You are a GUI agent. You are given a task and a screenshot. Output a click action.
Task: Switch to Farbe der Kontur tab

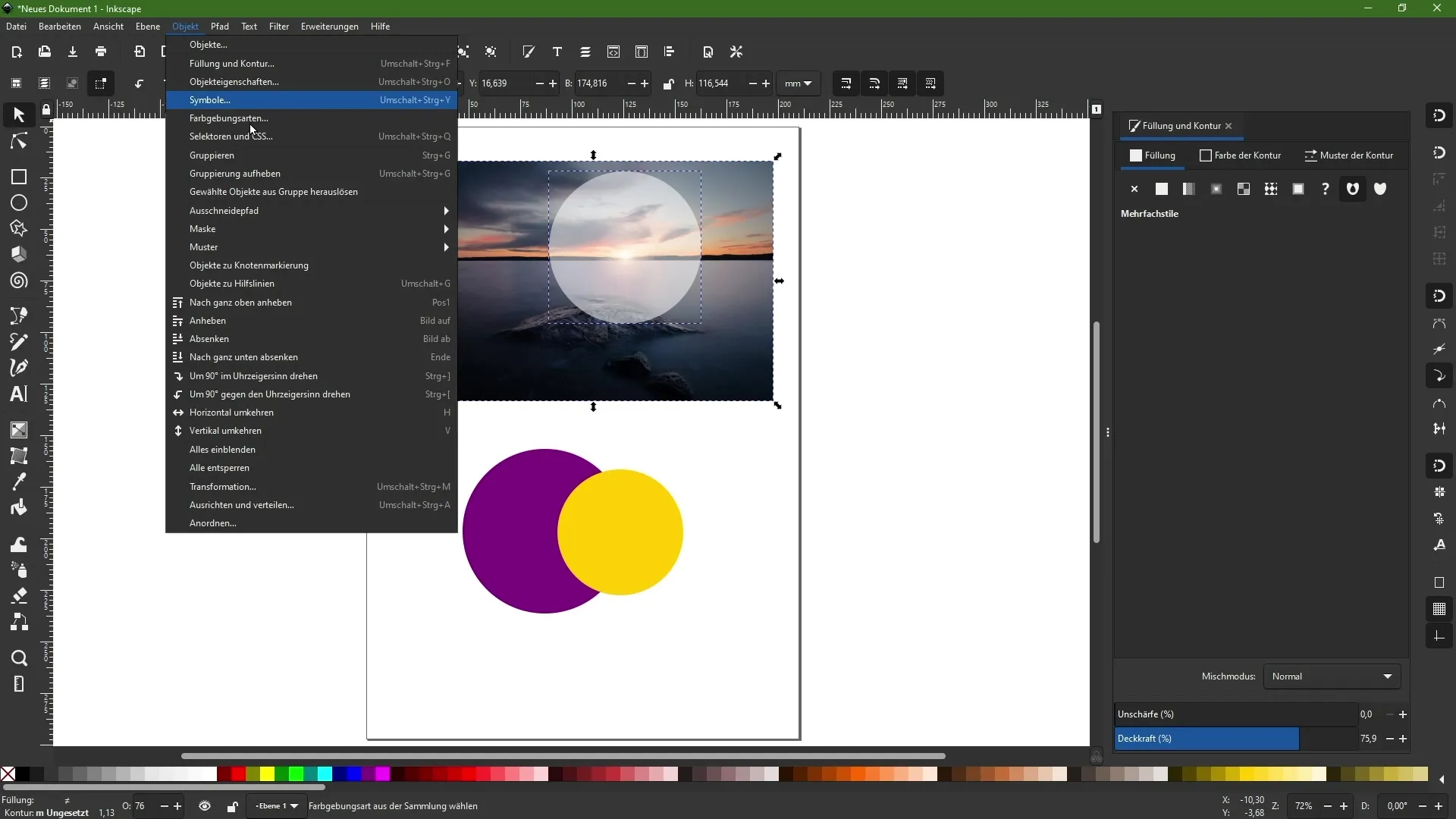(x=1241, y=155)
